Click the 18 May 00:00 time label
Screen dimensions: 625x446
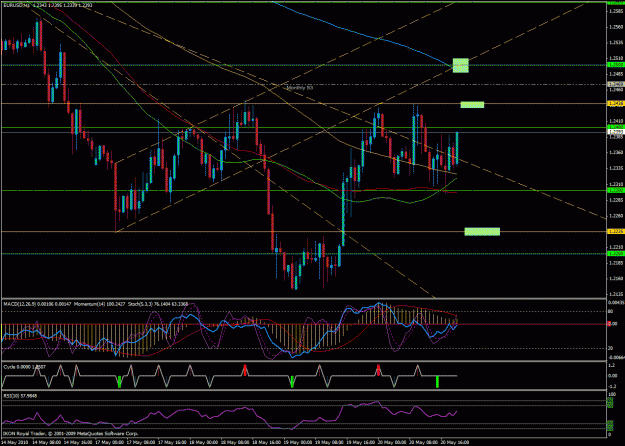[203, 442]
